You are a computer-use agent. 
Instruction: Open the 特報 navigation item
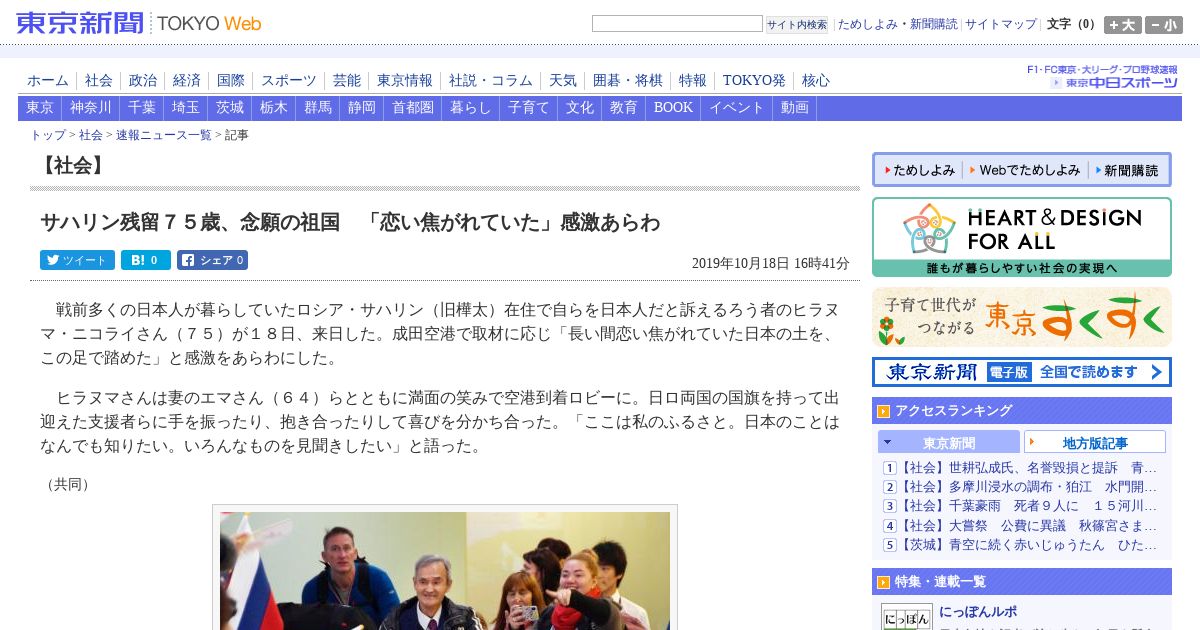coord(693,81)
